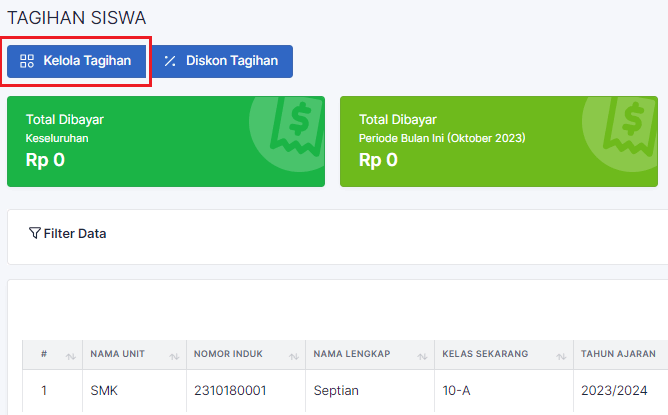Click the receipt icon on the Keseluruhan card
Screen dimensions: 668x415
[296, 126]
